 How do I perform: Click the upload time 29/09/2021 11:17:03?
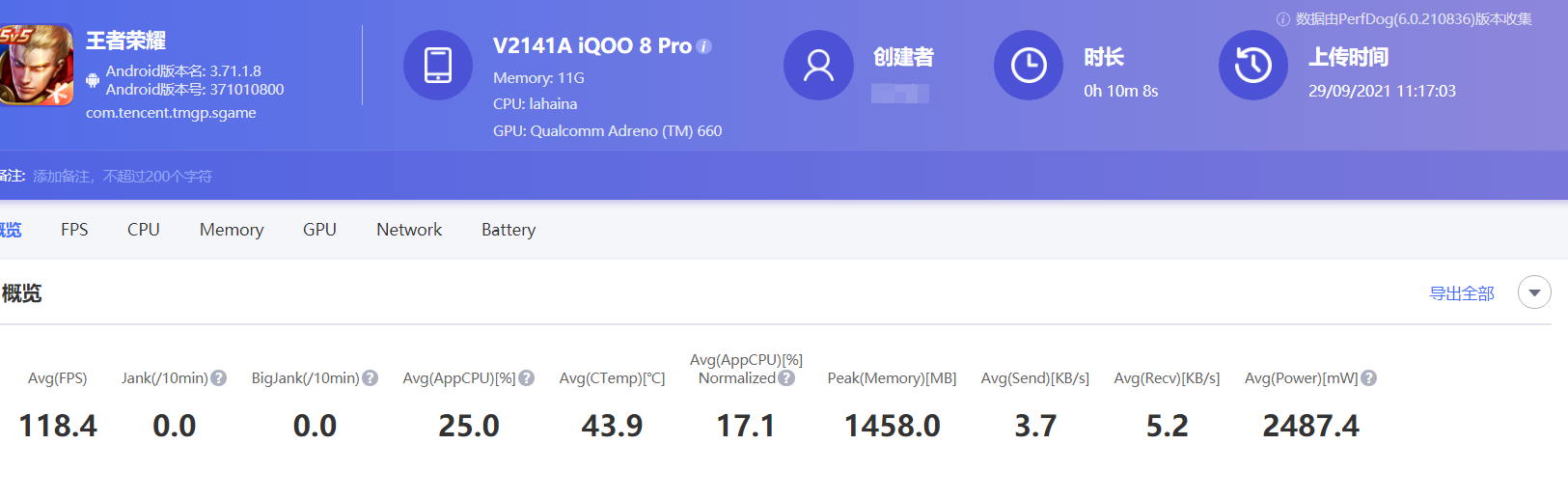pyautogui.click(x=1382, y=92)
